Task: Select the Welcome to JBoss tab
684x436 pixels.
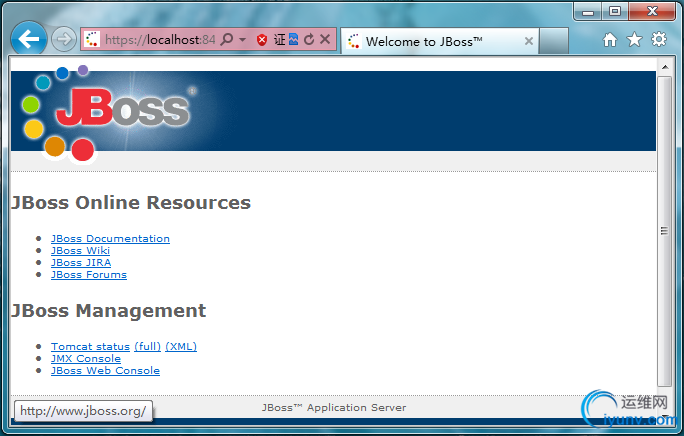Action: tap(439, 41)
